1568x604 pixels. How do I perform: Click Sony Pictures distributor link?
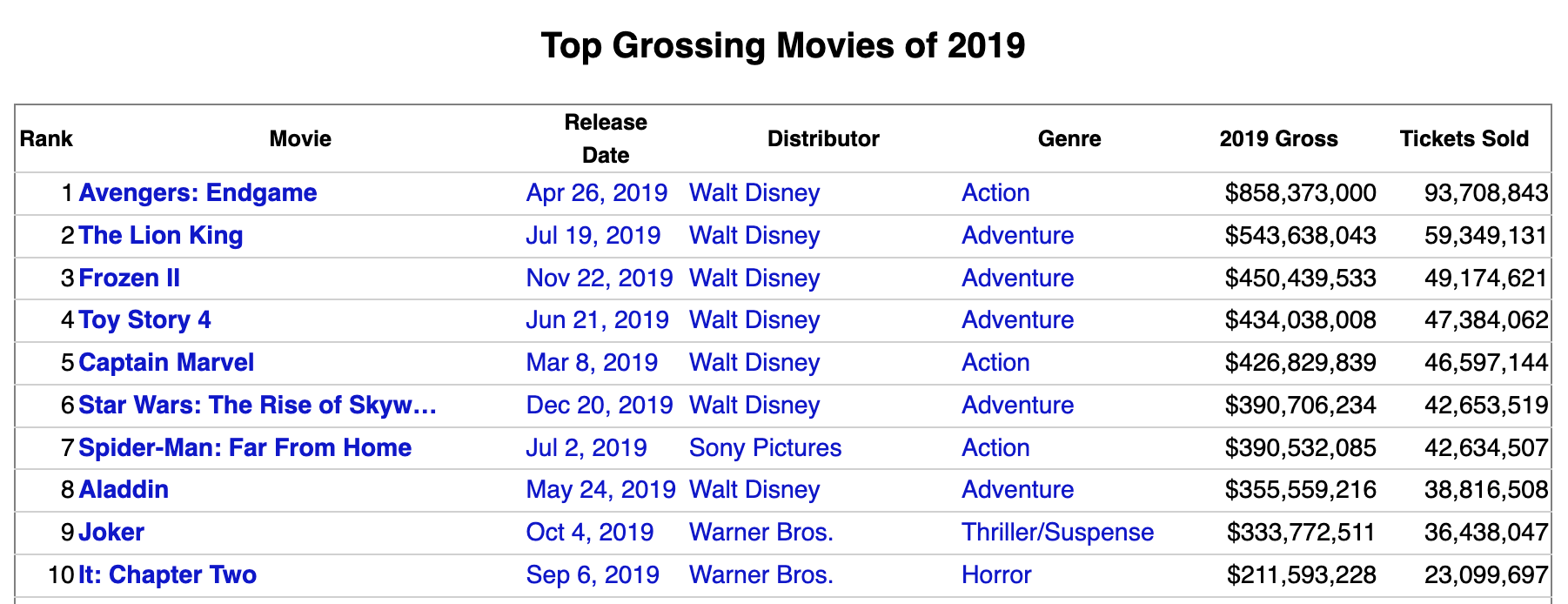765,447
